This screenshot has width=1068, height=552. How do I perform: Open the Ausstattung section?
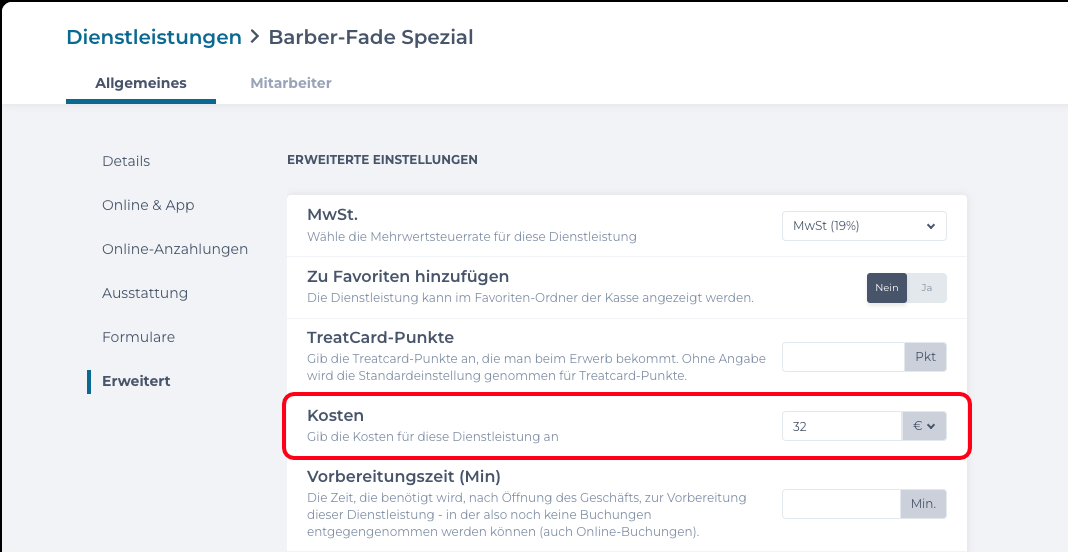point(145,293)
